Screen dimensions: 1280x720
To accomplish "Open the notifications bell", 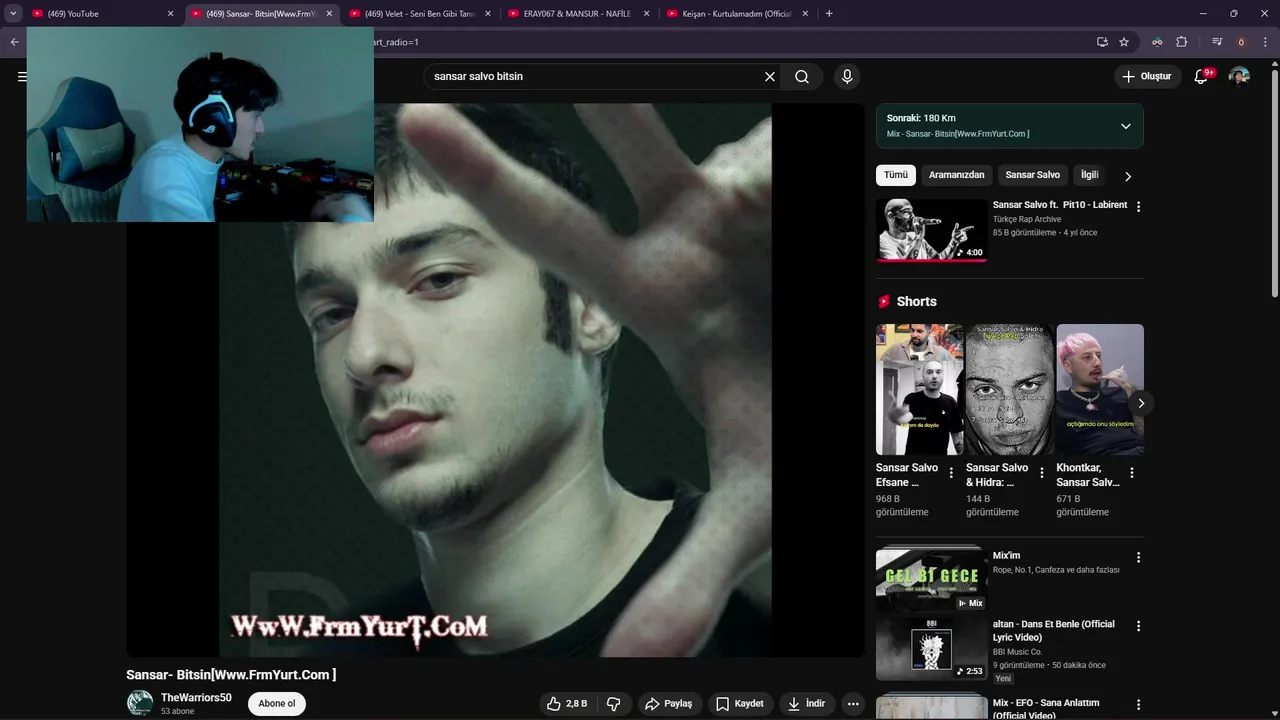I will click(x=1202, y=76).
